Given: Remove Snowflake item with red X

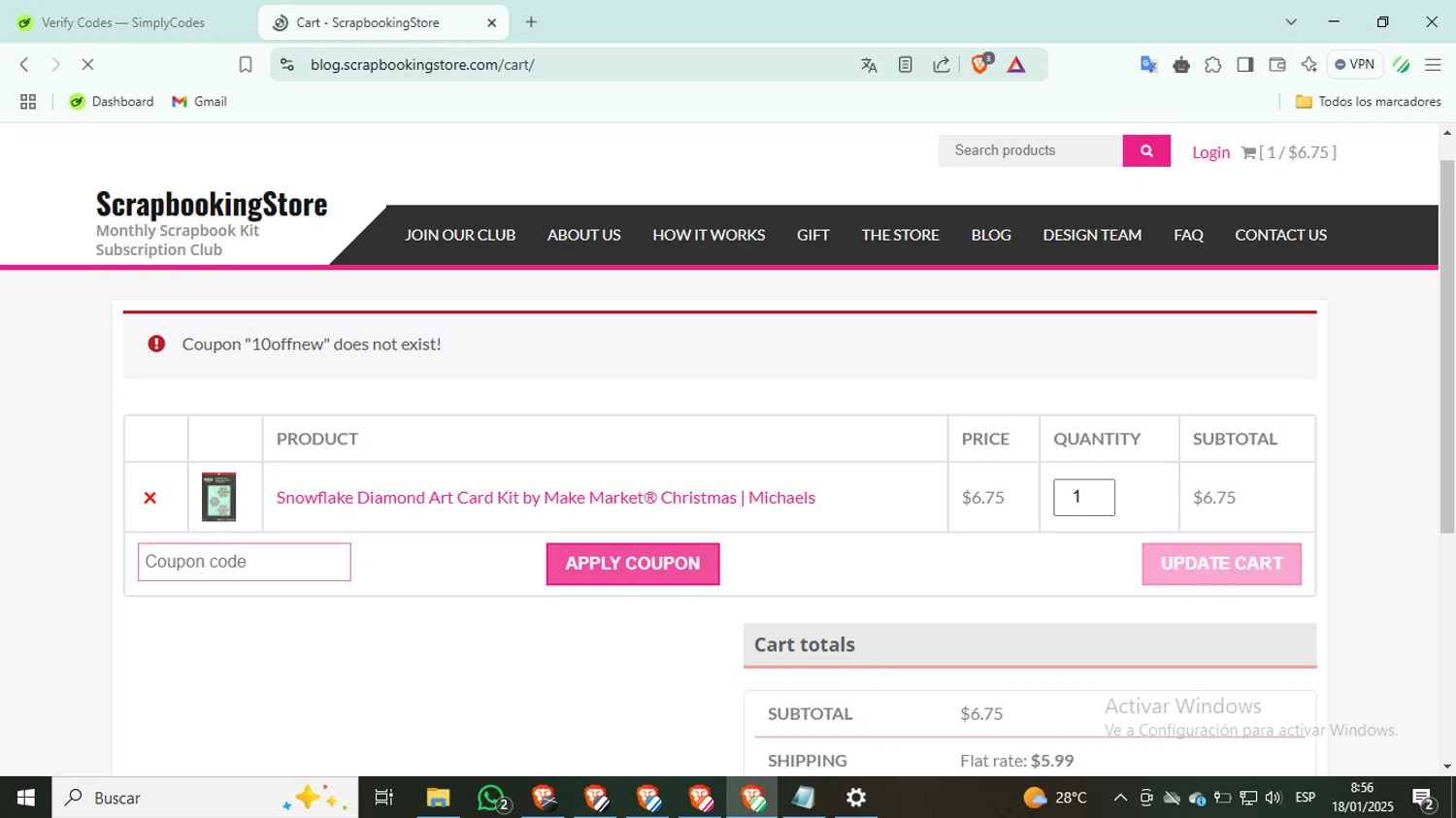Looking at the screenshot, I should 150,498.
